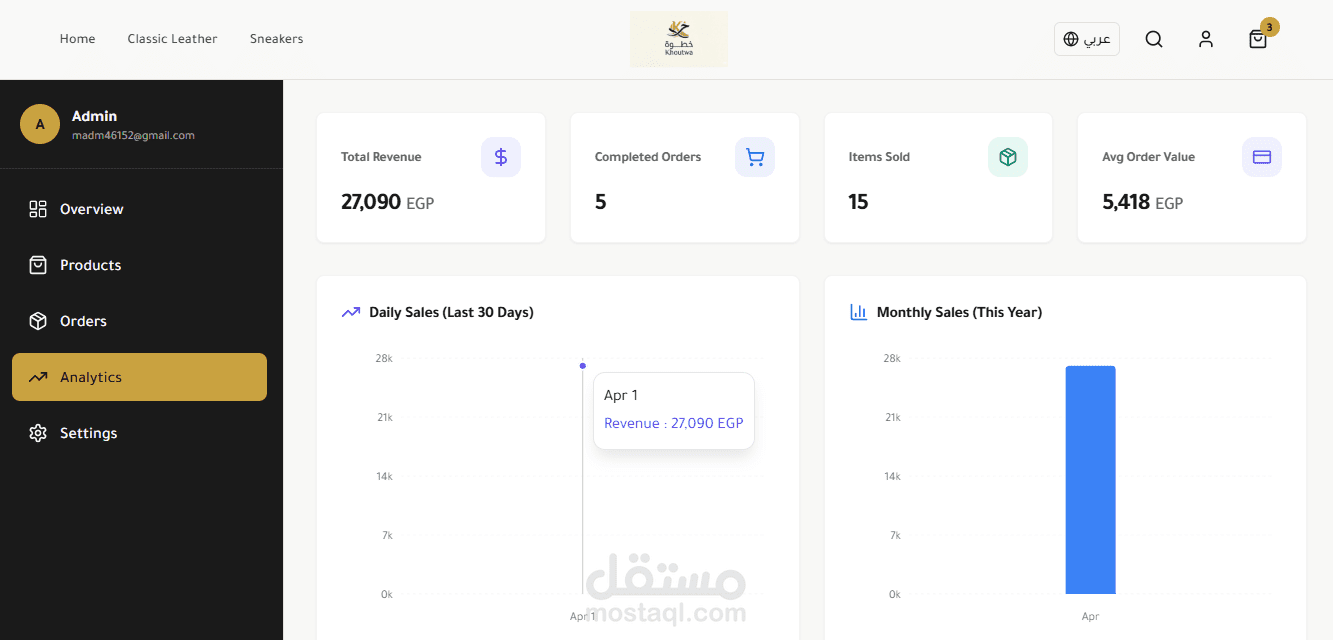This screenshot has height=640, width=1333.
Task: Click the cart icon on Completed Orders
Action: [x=755, y=157]
